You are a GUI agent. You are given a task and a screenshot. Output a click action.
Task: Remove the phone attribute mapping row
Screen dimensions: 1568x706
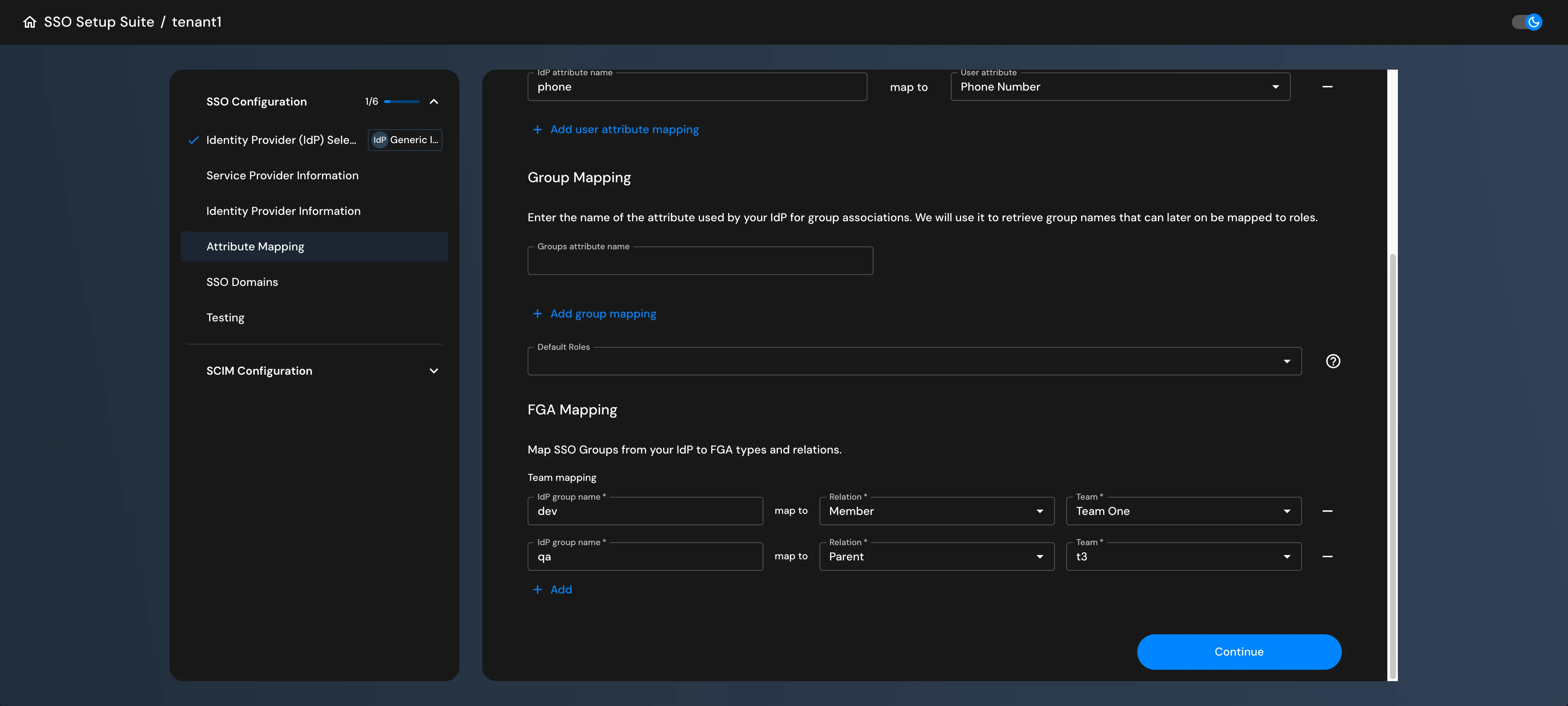pyautogui.click(x=1327, y=87)
